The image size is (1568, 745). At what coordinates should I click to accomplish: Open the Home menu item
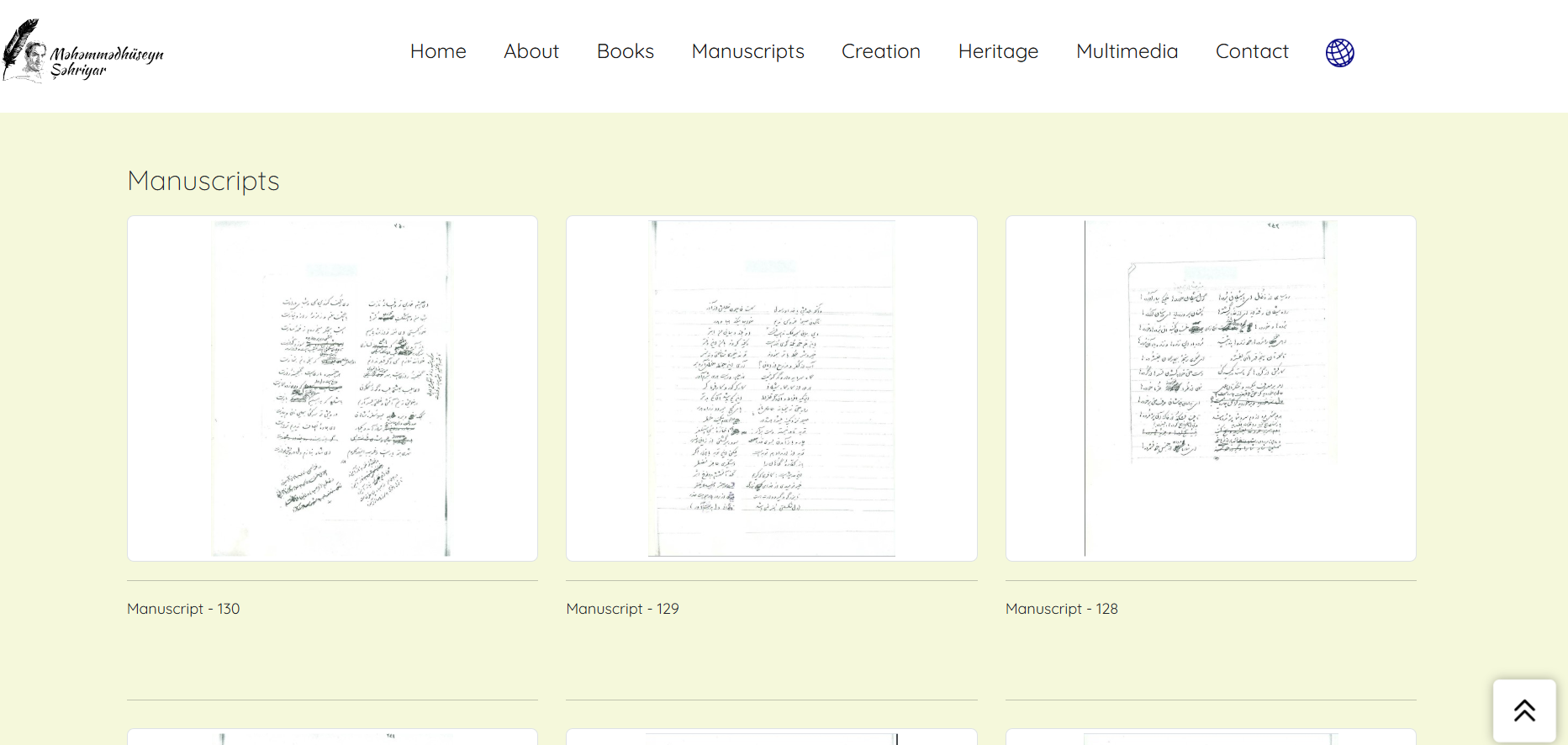tap(438, 51)
